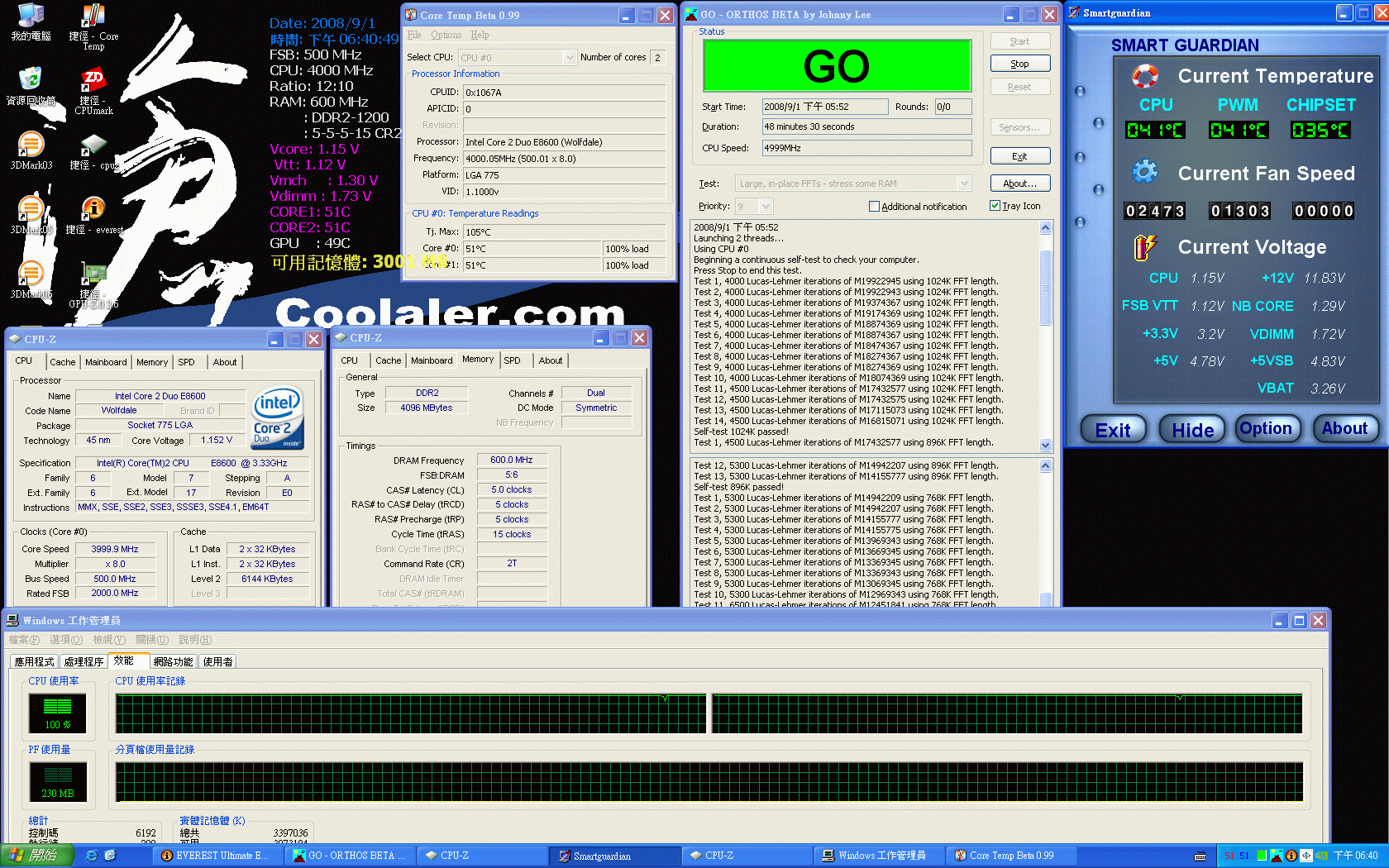Click the fan gear icon in Smart Guardian
Viewport: 1389px width, 868px height.
[1144, 171]
